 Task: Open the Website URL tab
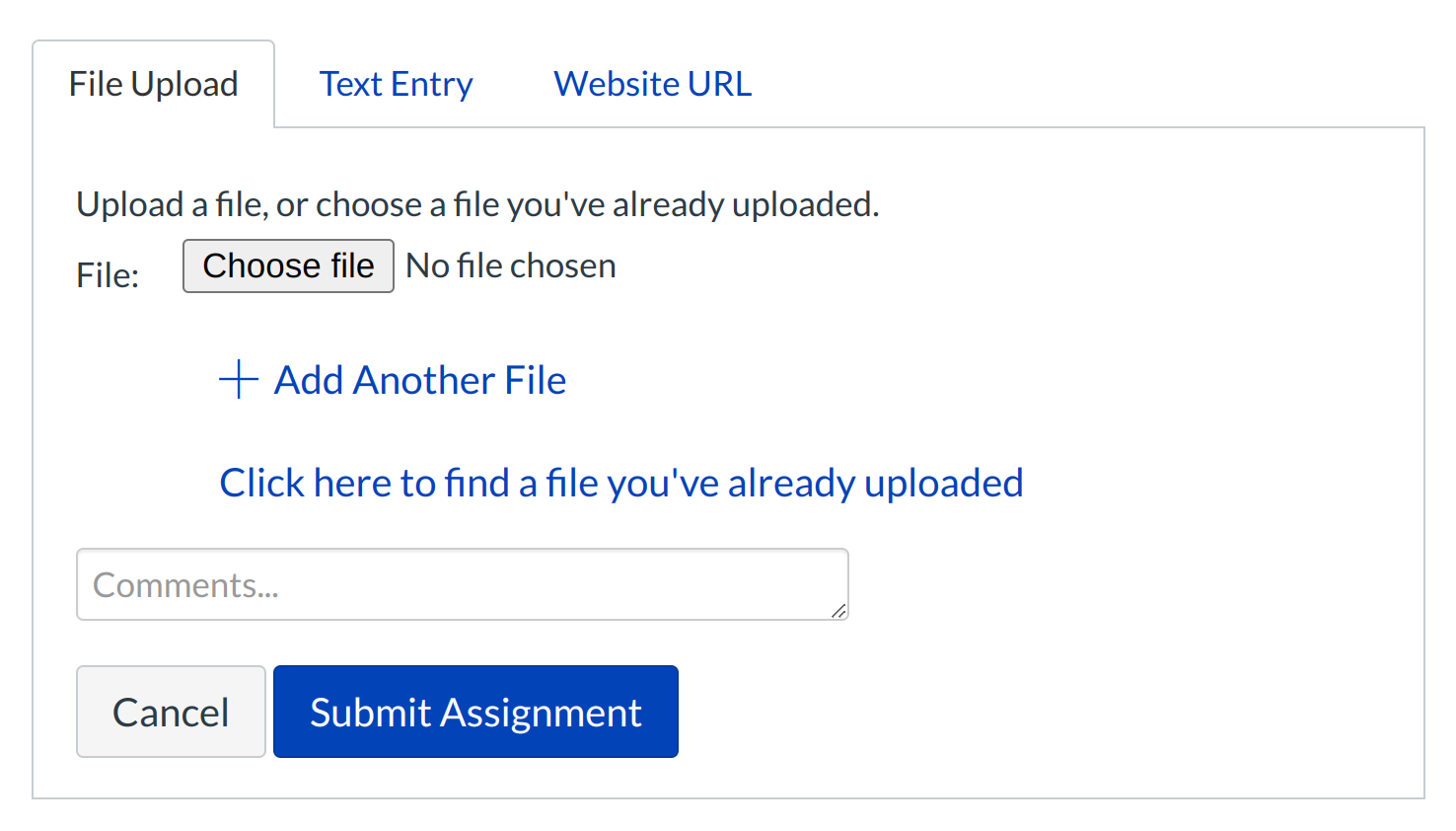click(652, 85)
